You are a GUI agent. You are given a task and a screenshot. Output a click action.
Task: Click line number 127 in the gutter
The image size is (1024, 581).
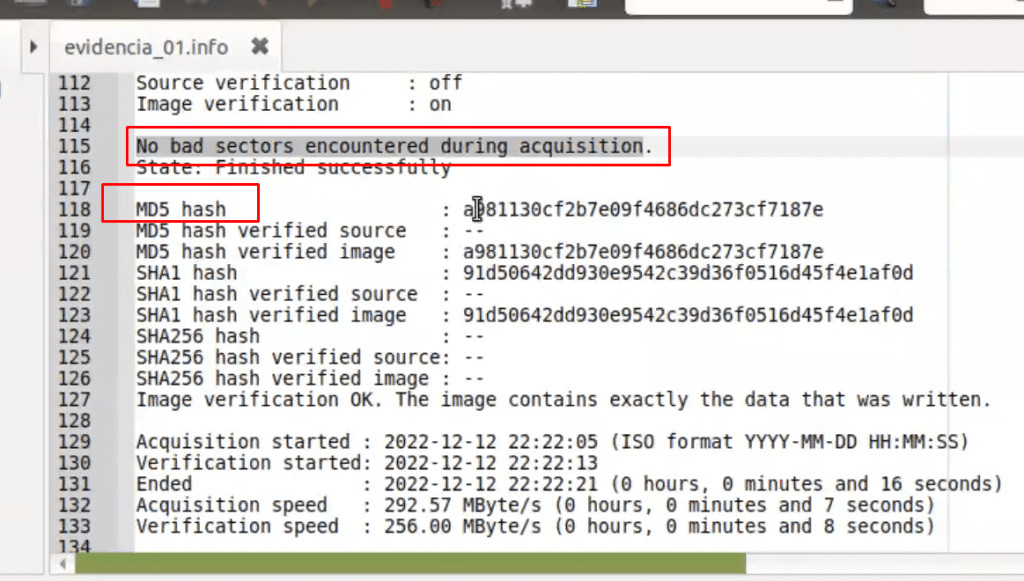point(74,400)
